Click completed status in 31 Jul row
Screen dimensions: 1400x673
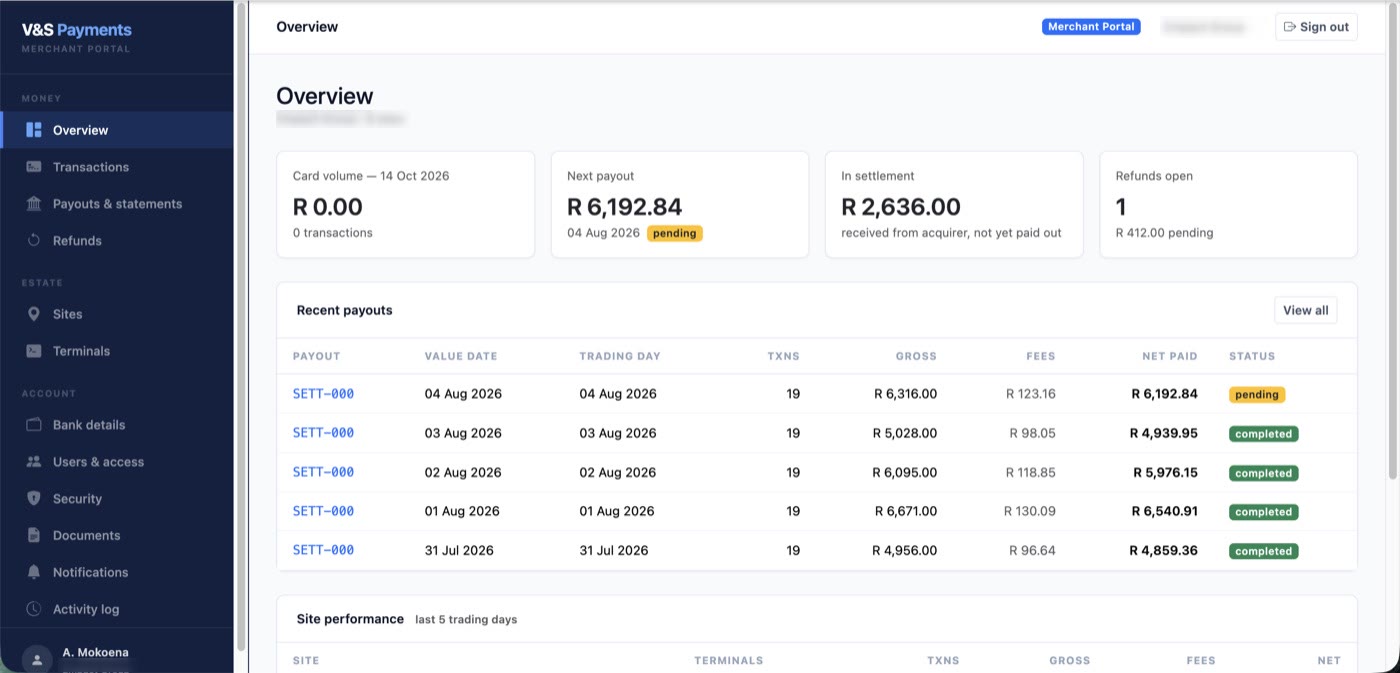(x=1264, y=551)
